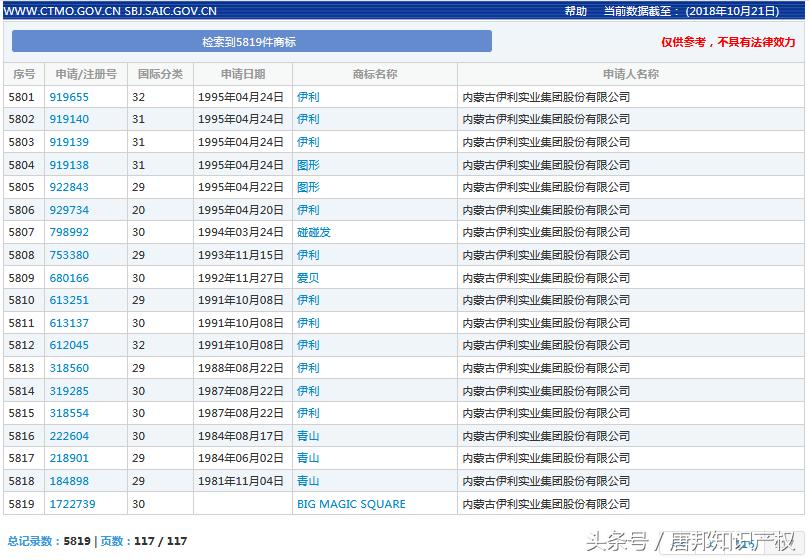
Task: Open registration number 318554
Action: tap(69, 413)
